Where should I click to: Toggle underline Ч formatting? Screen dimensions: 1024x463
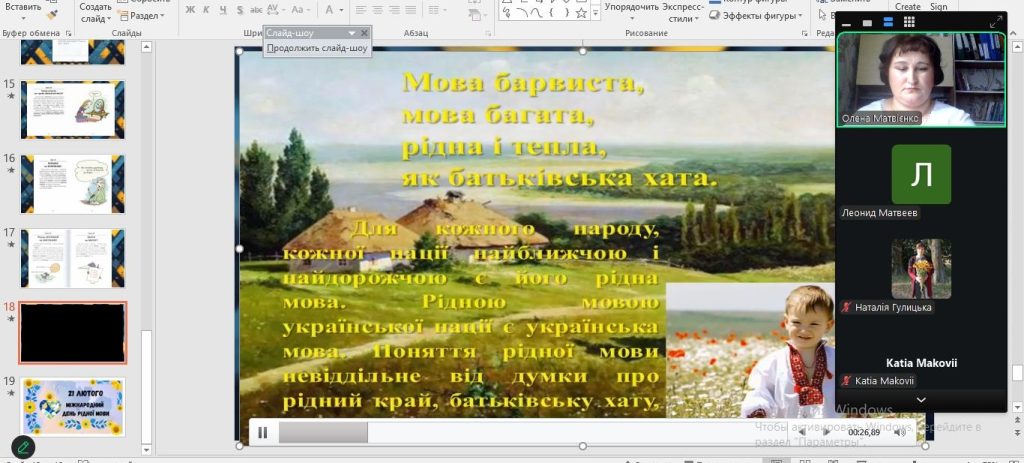click(223, 10)
